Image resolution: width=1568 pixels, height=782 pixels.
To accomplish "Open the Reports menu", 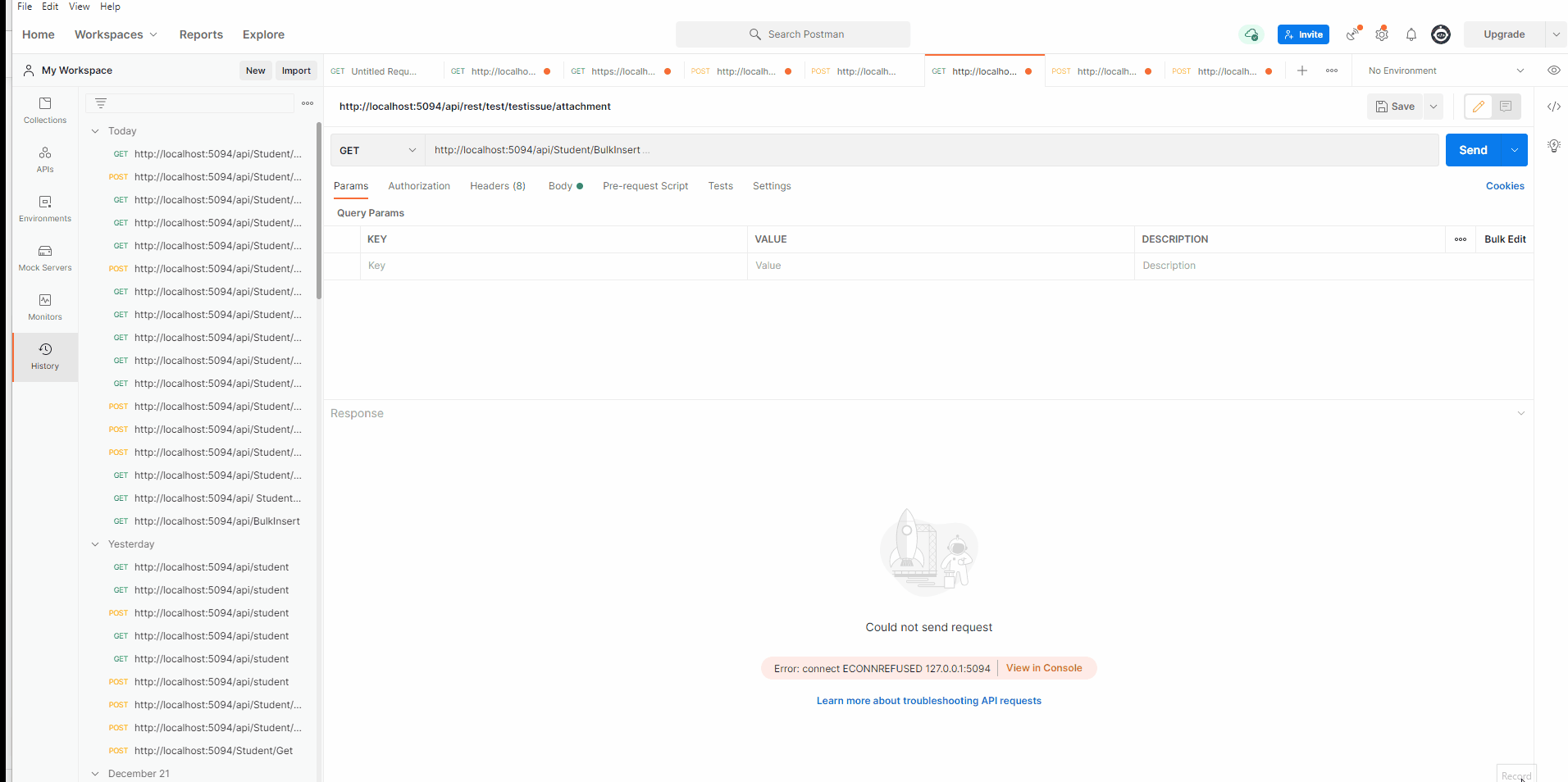I will click(x=201, y=34).
